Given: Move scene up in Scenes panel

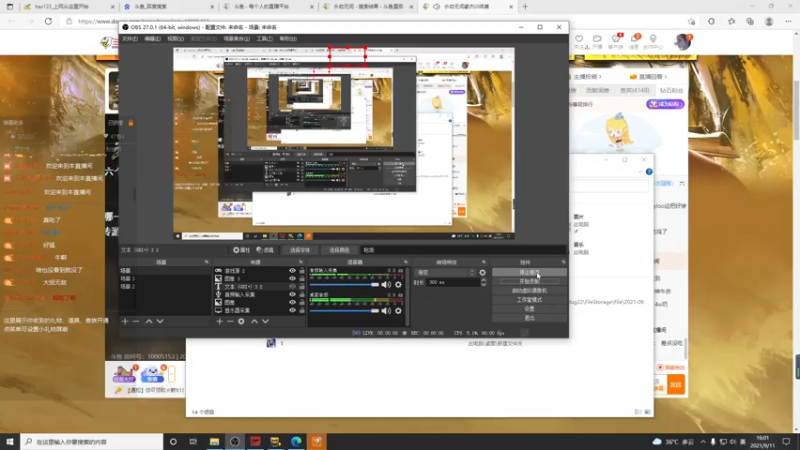Looking at the screenshot, I should pyautogui.click(x=149, y=321).
